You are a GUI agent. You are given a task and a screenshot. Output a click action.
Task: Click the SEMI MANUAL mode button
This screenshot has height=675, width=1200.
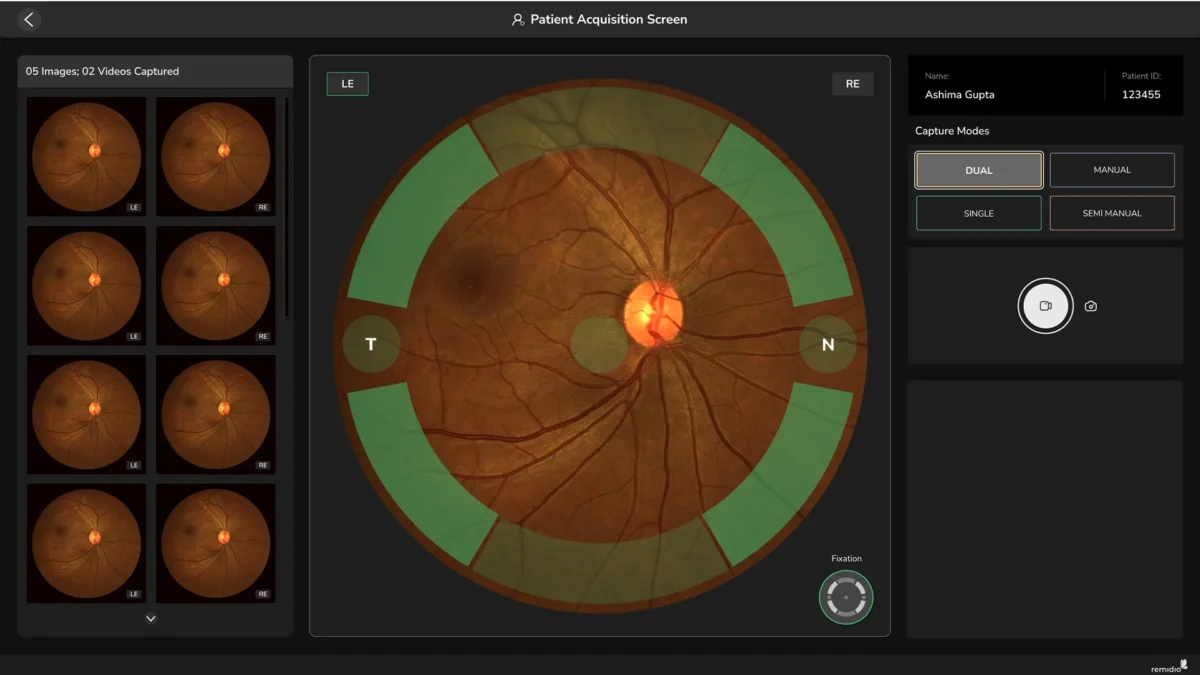pos(1112,213)
